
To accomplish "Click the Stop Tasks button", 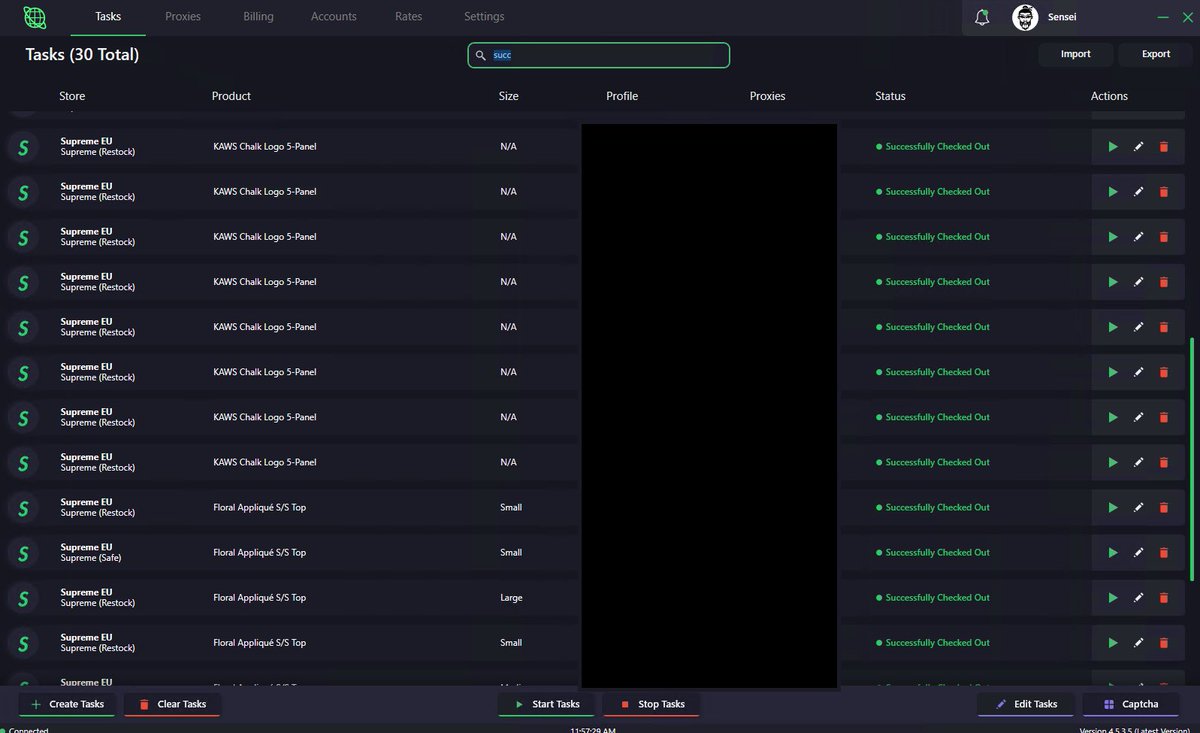I will pos(651,704).
